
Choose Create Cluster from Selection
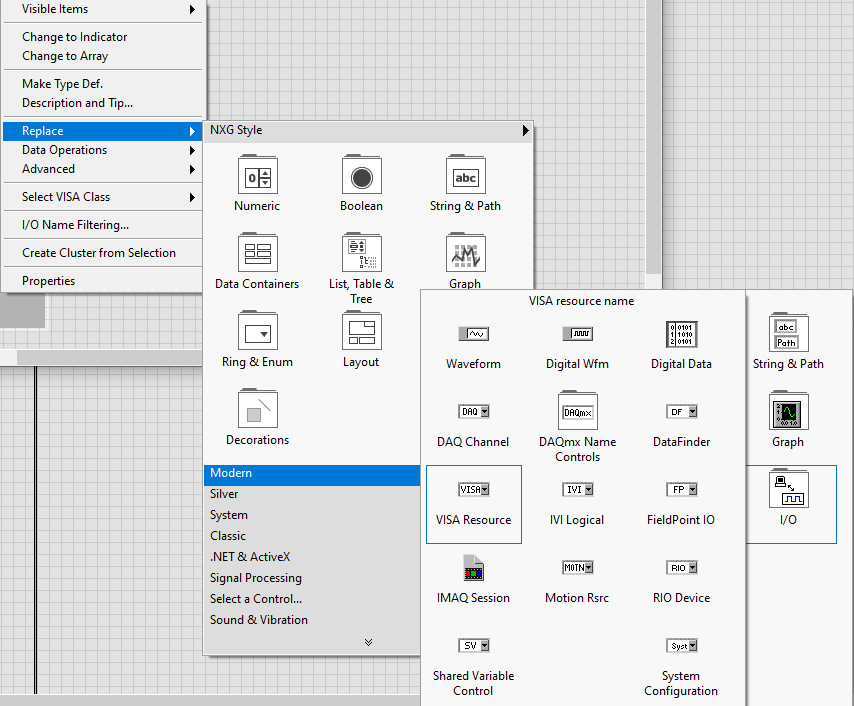coord(102,253)
